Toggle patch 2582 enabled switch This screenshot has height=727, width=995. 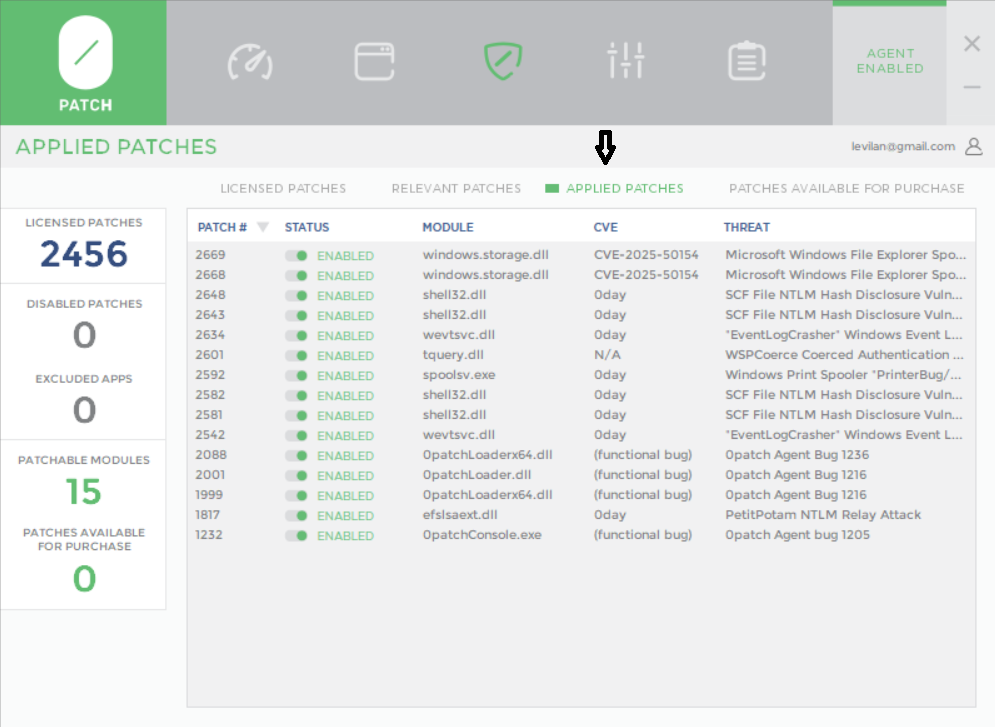[296, 396]
